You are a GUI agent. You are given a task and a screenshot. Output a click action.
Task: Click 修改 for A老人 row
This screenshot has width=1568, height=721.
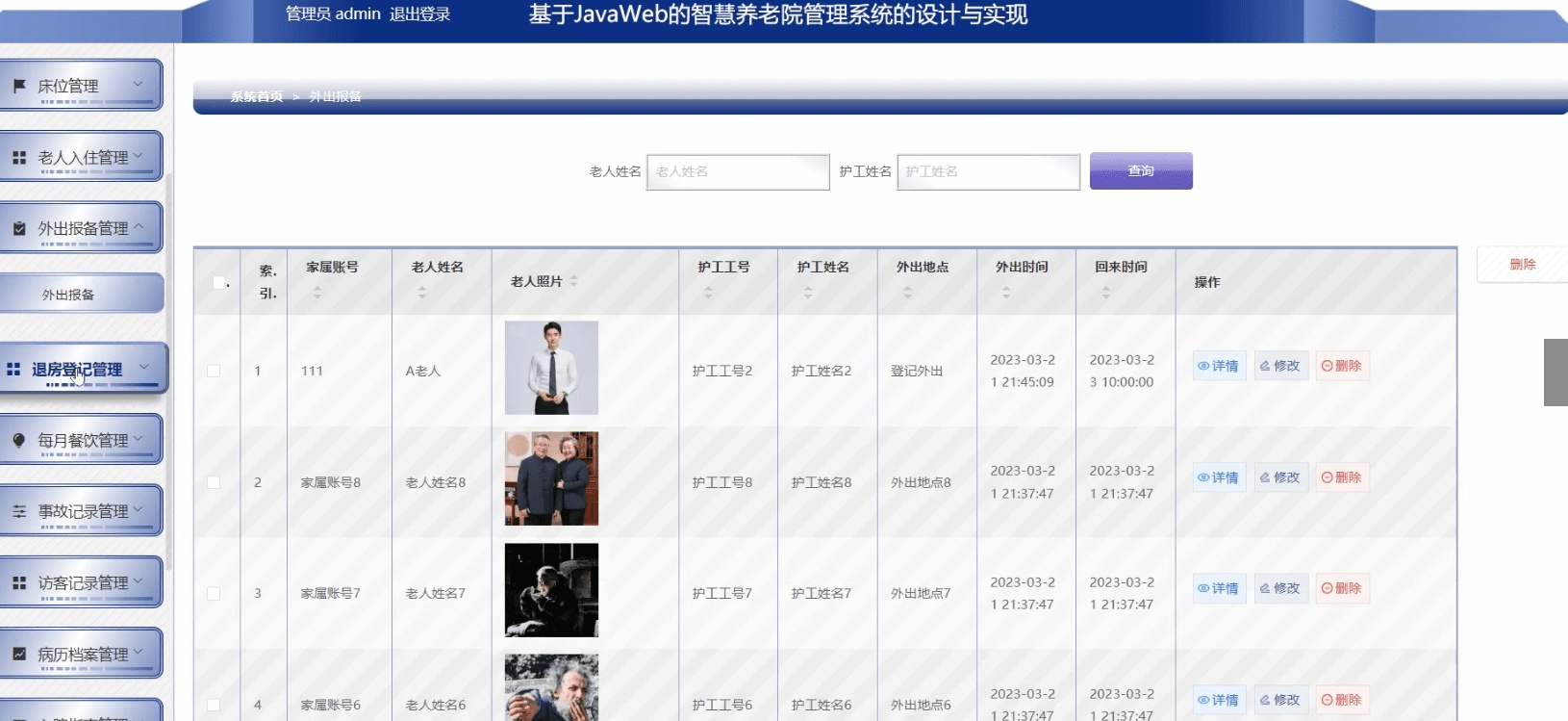(x=1280, y=366)
